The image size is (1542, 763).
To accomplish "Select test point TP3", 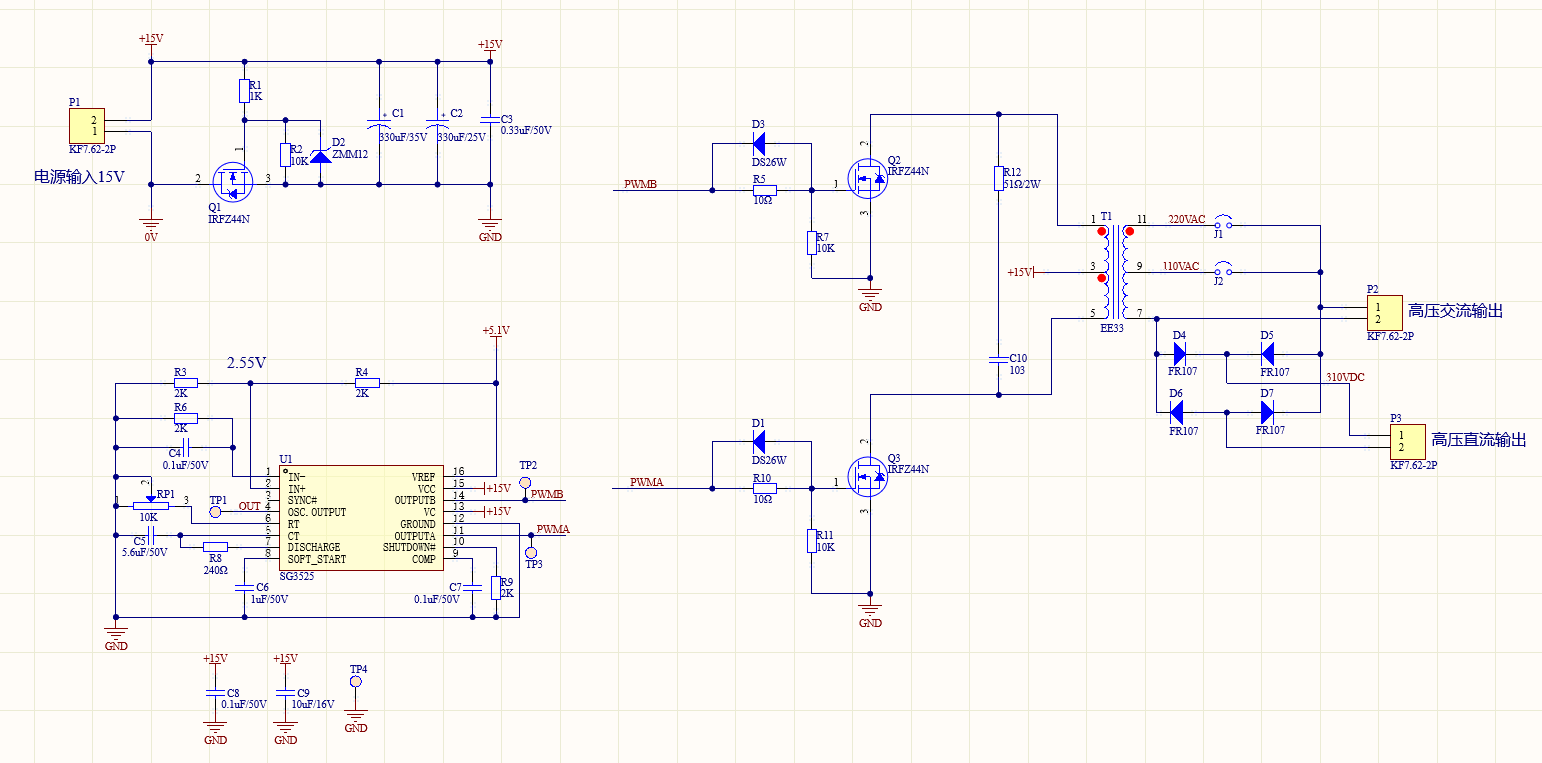I will point(531,553).
